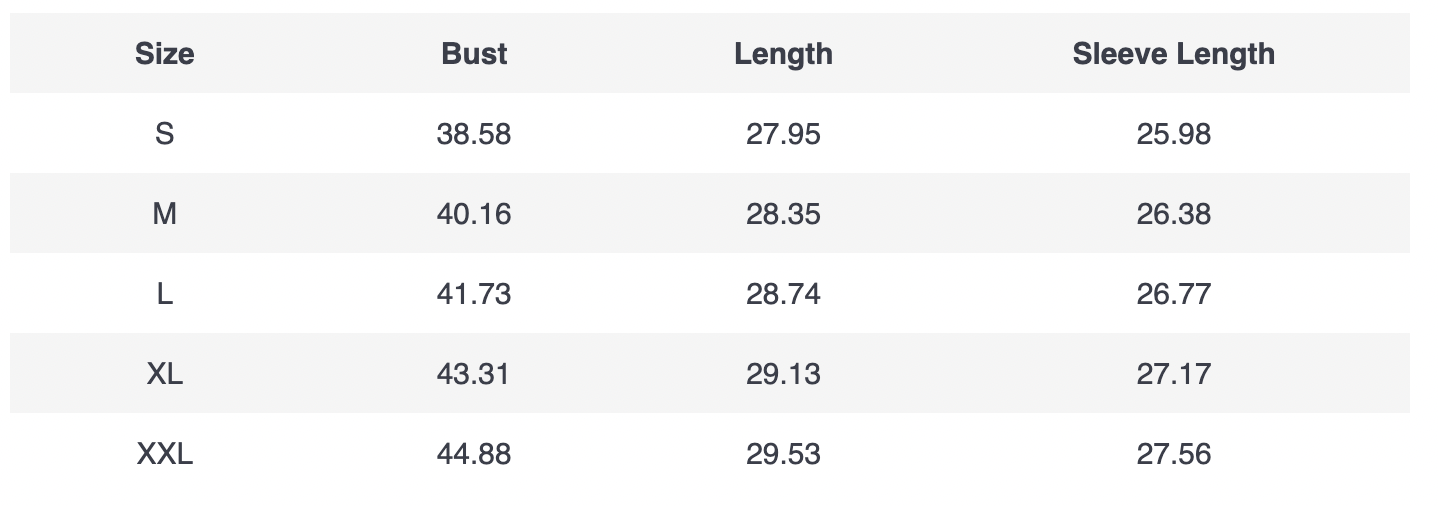Select the XXL size cell
The height and width of the screenshot is (506, 1438).
165,454
